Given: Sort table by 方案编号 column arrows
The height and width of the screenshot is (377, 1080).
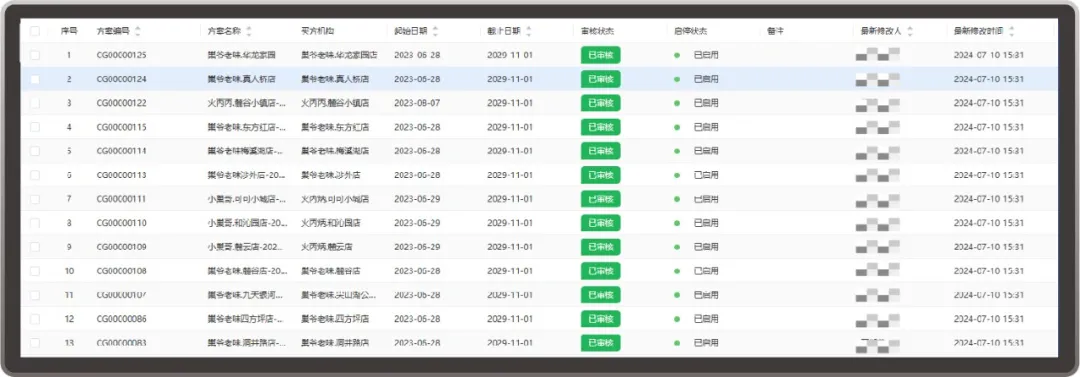Looking at the screenshot, I should (138, 31).
